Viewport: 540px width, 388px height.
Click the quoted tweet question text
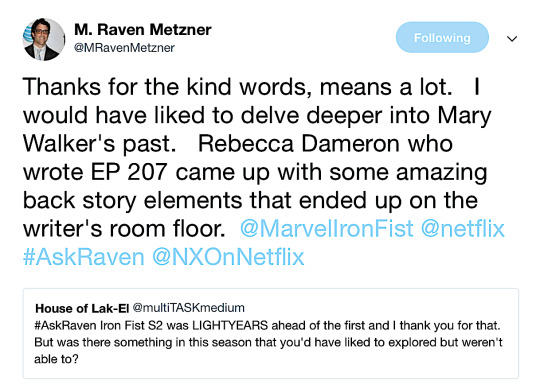(x=268, y=342)
